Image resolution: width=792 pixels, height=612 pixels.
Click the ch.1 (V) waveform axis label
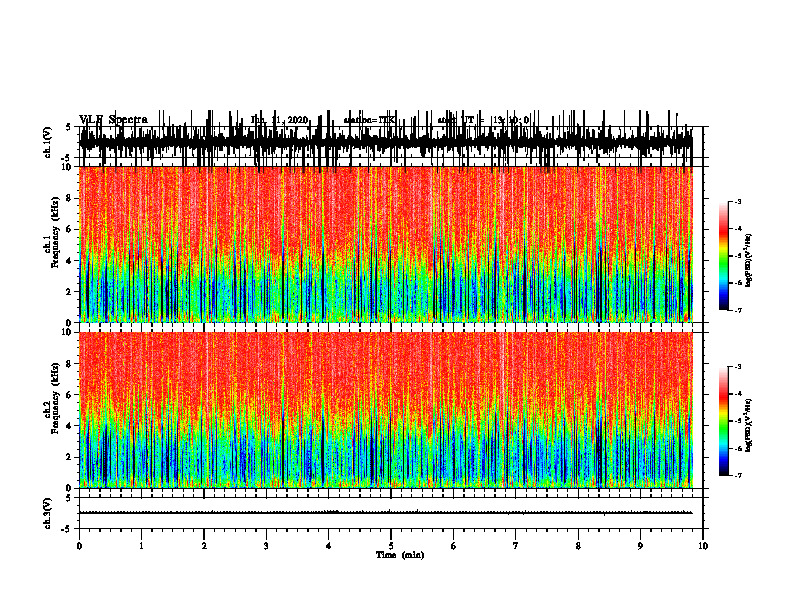pyautogui.click(x=48, y=143)
